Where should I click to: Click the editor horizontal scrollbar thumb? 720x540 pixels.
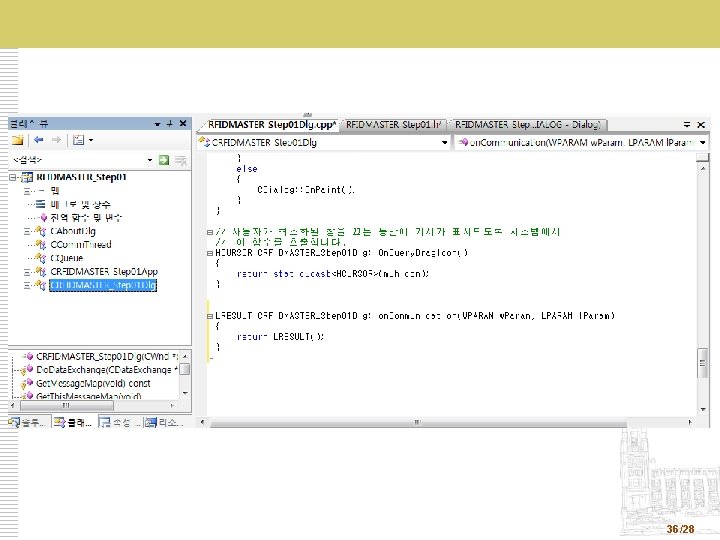(x=418, y=422)
